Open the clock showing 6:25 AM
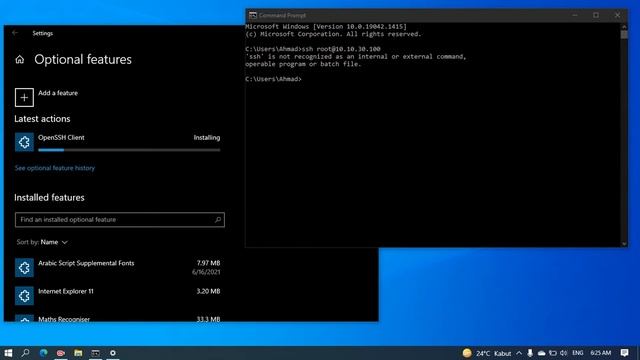 click(x=600, y=353)
